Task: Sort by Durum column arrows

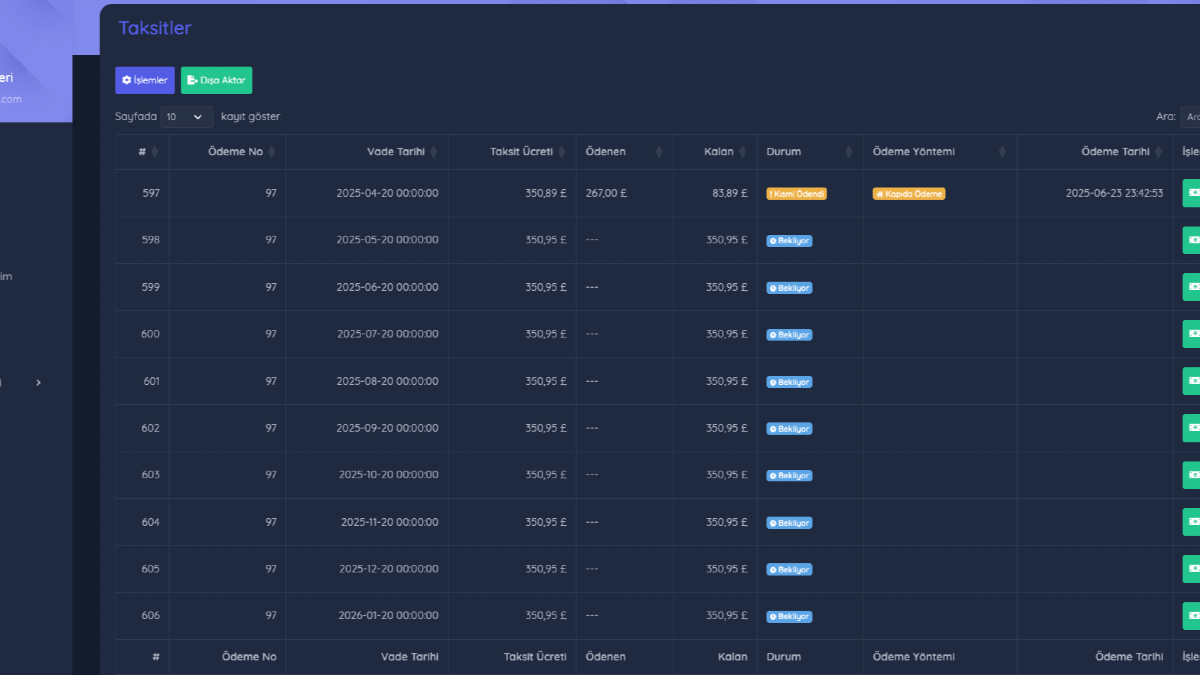Action: tap(848, 152)
